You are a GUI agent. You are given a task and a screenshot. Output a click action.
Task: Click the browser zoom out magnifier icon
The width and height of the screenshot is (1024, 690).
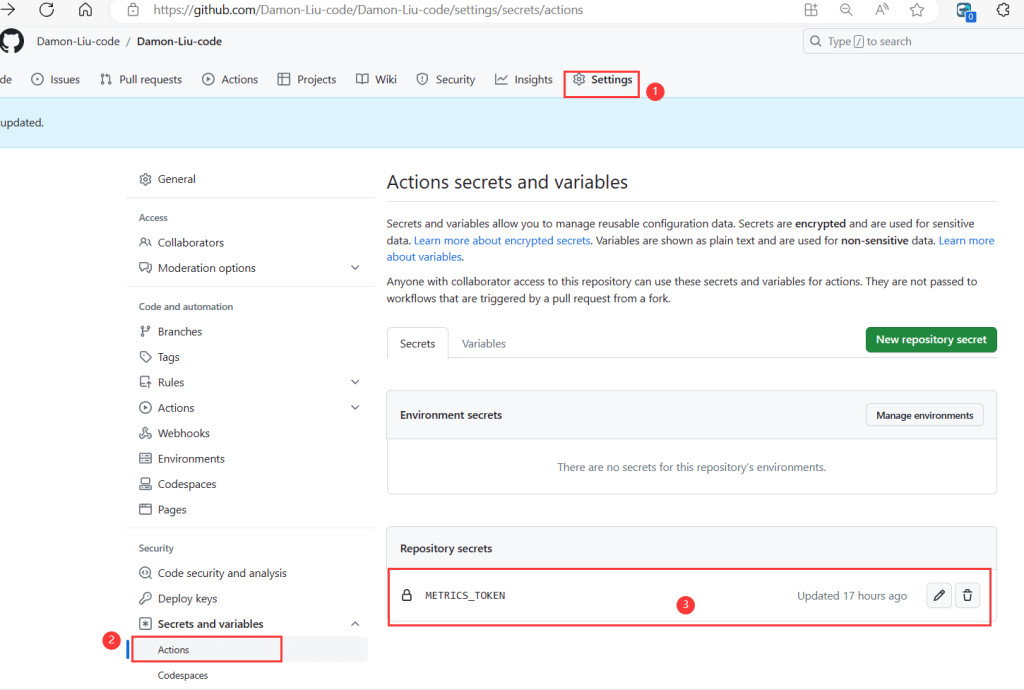click(x=846, y=10)
